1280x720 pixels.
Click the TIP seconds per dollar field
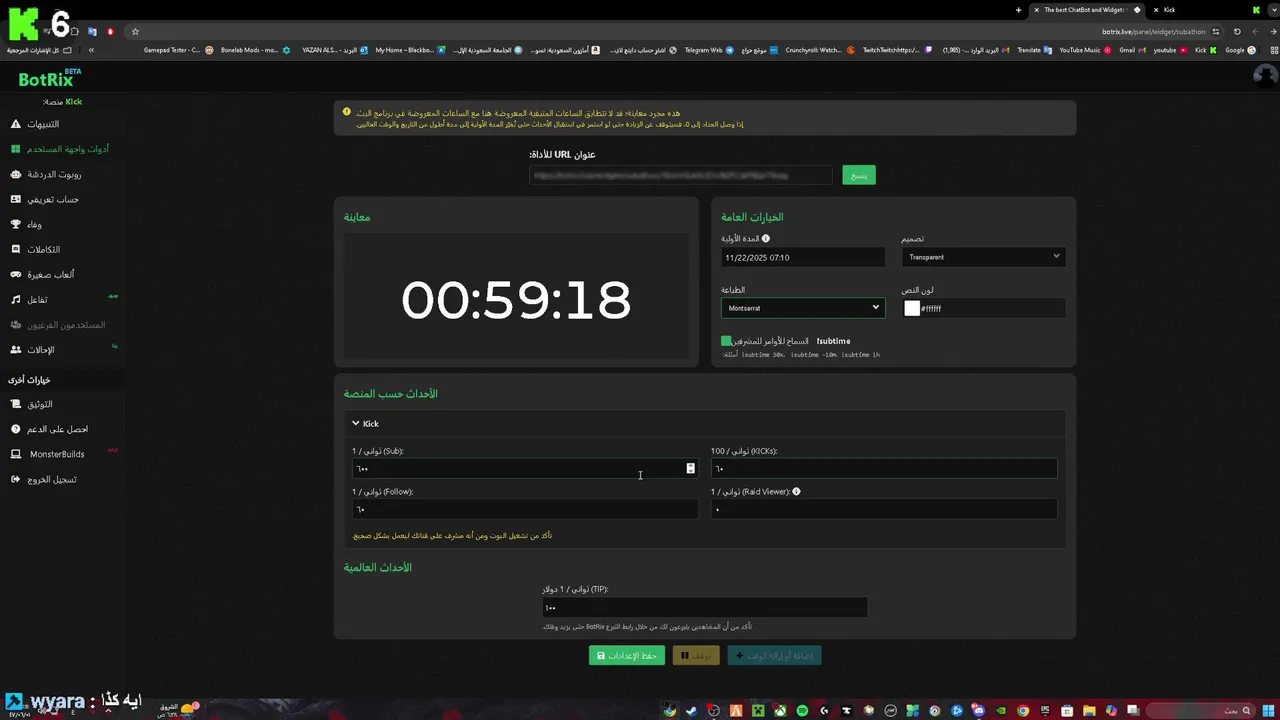pyautogui.click(x=704, y=607)
